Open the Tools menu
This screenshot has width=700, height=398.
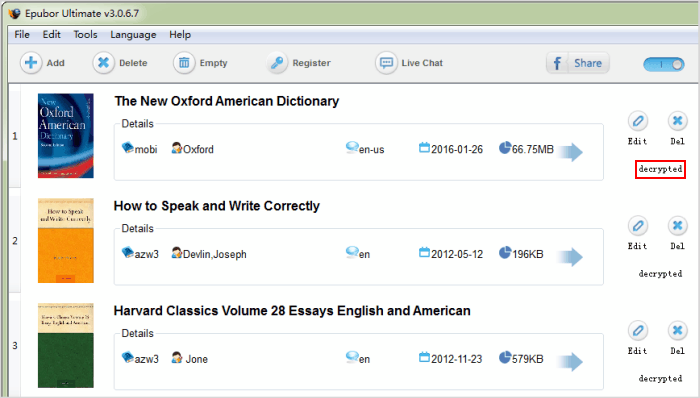tap(85, 34)
